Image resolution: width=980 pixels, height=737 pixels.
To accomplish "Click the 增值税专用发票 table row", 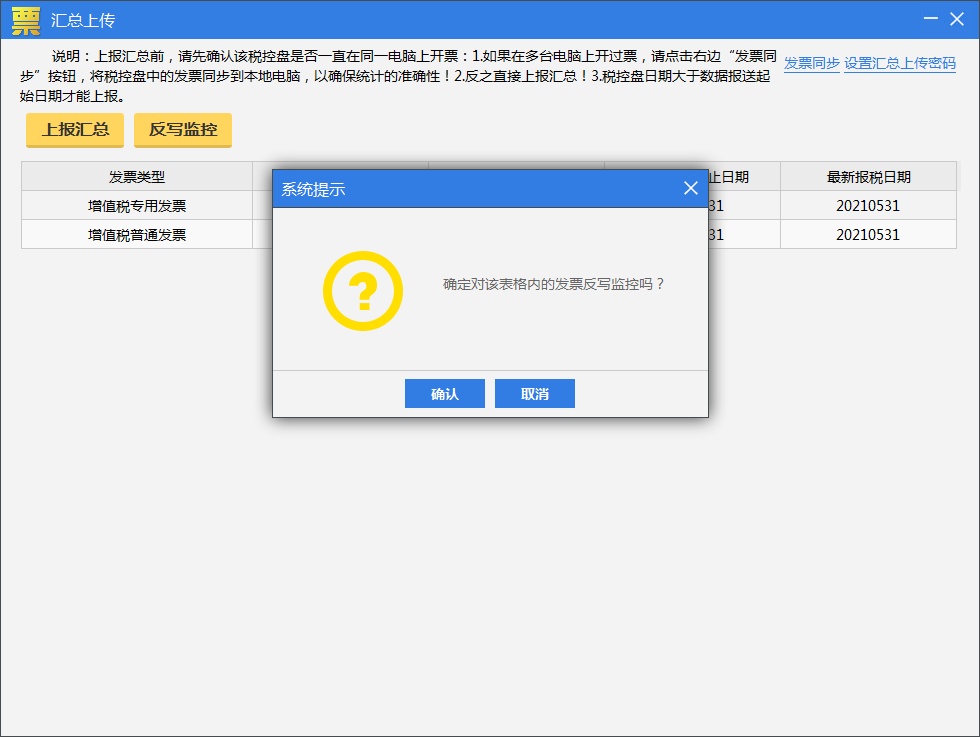I will click(137, 205).
